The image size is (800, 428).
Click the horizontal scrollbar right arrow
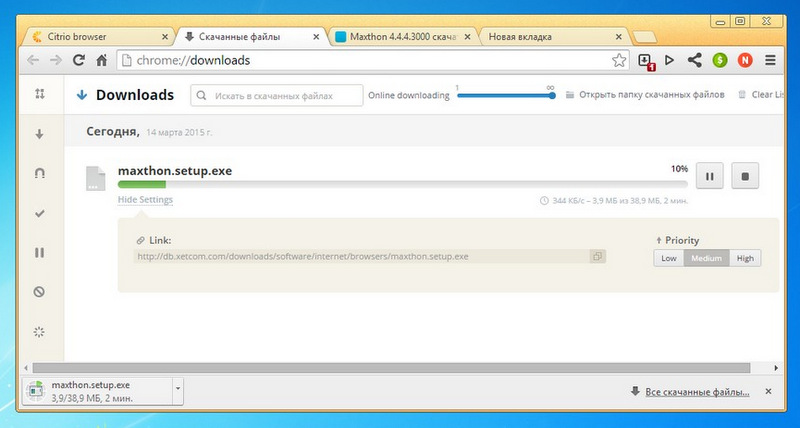click(x=776, y=368)
